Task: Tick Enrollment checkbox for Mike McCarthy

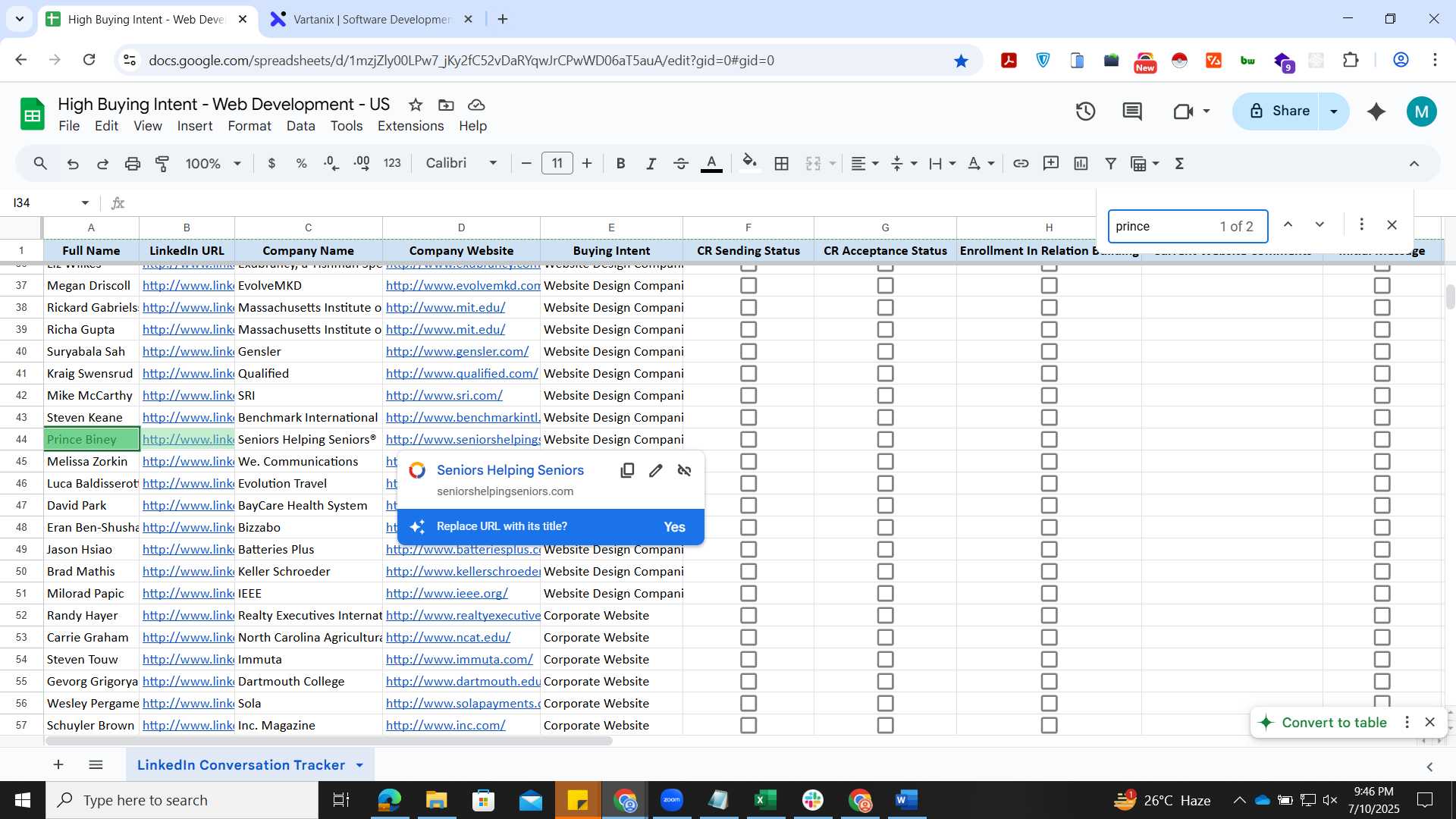Action: tap(1049, 396)
